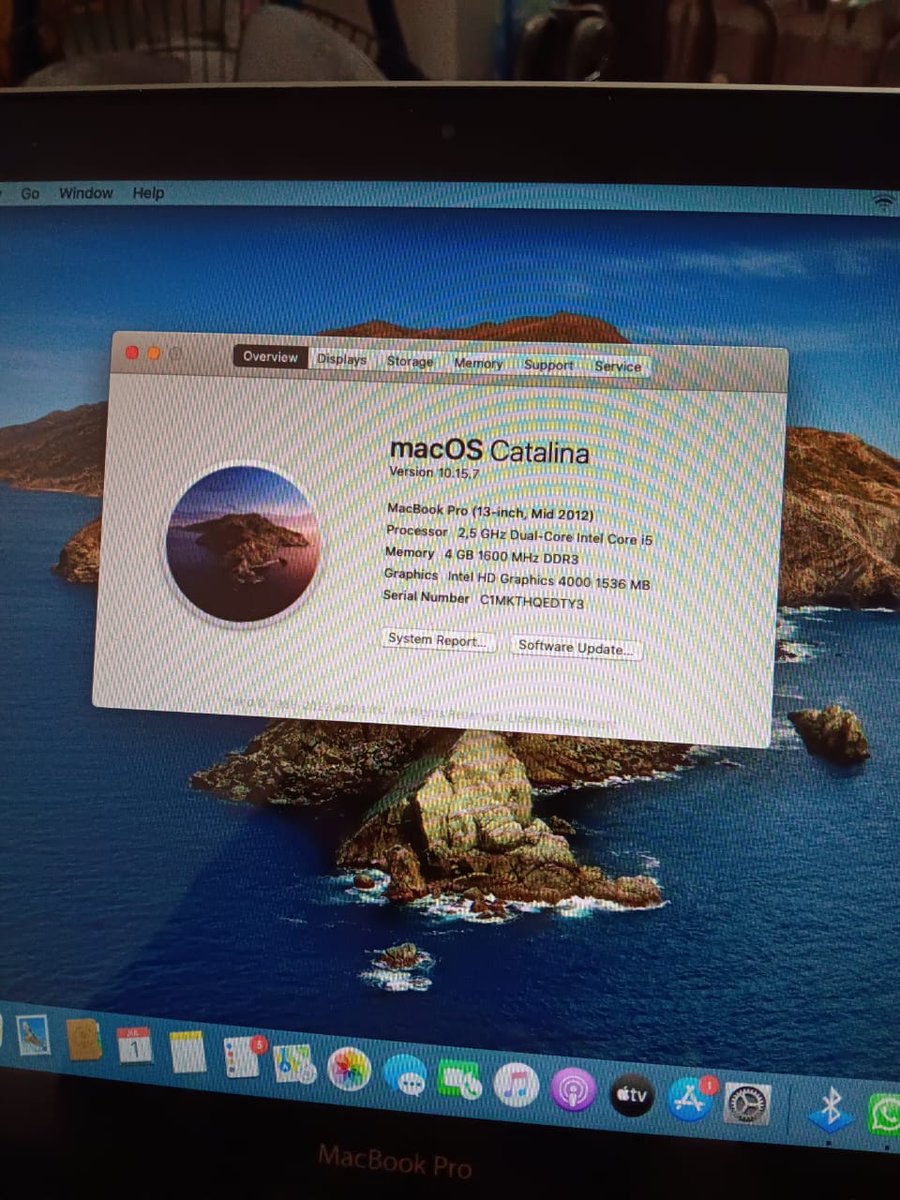Open the Service tab

618,367
